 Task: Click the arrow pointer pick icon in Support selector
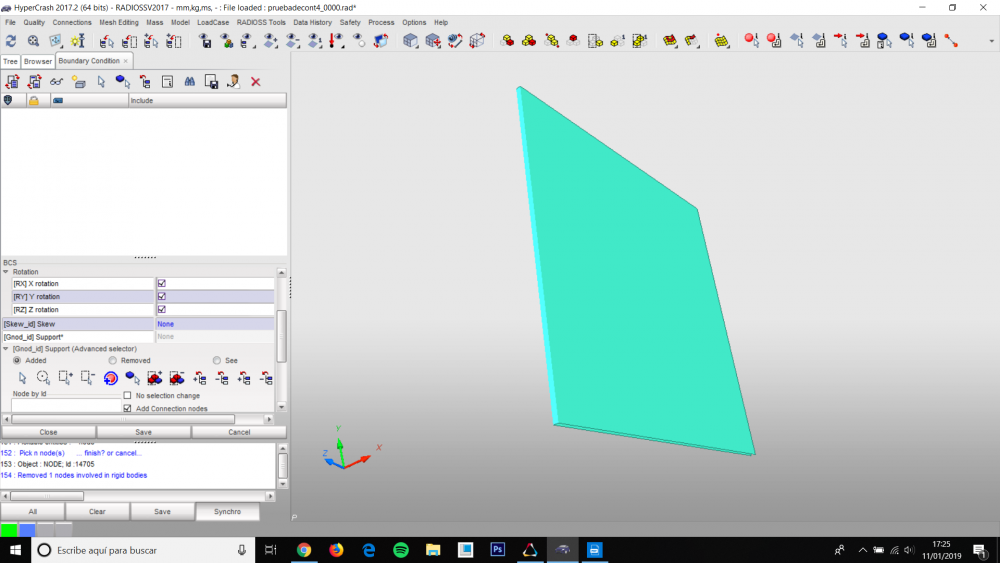click(22, 378)
